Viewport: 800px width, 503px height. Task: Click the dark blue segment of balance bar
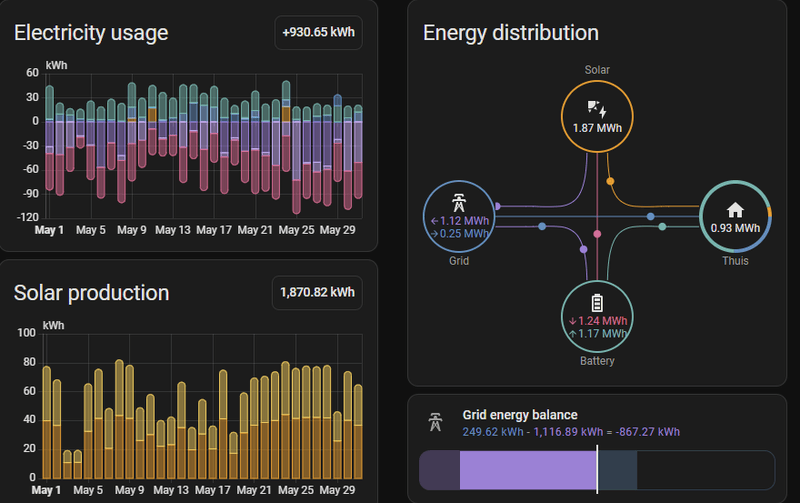617,470
